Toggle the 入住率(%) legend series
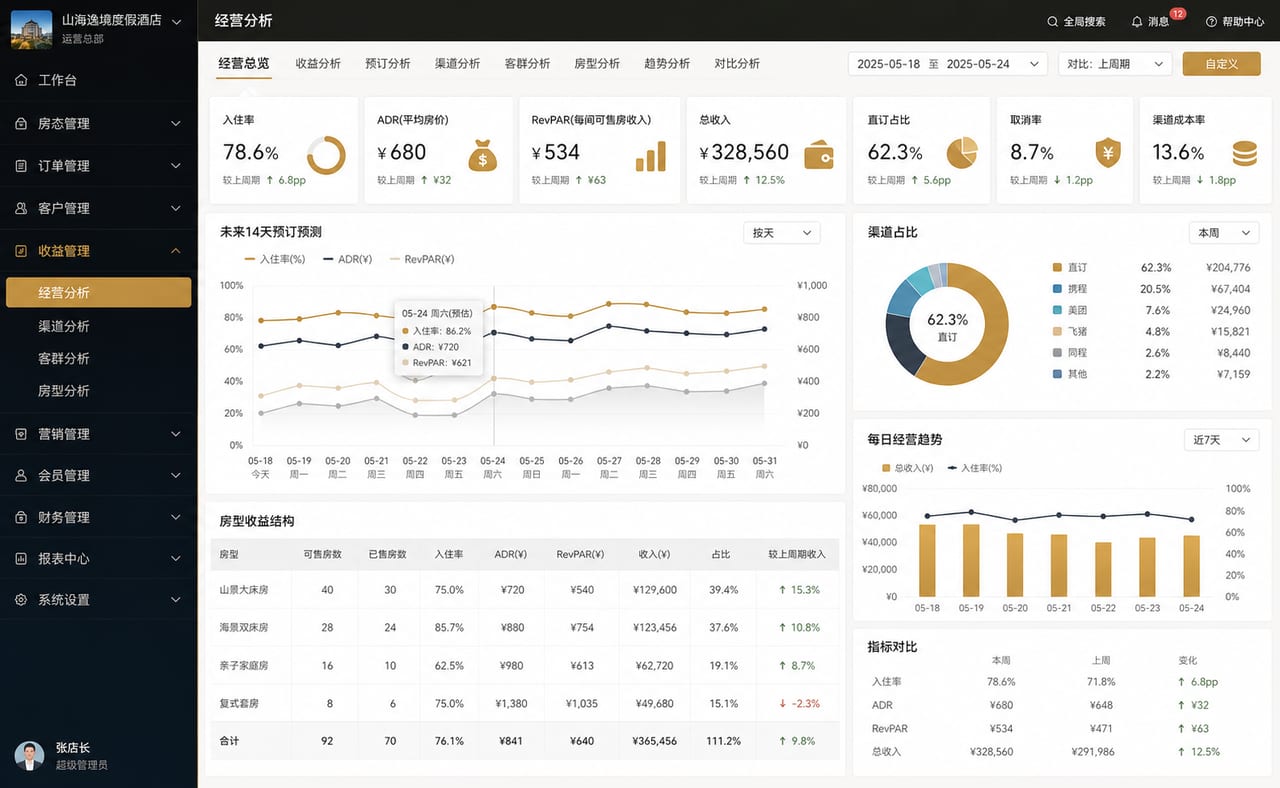 point(274,258)
